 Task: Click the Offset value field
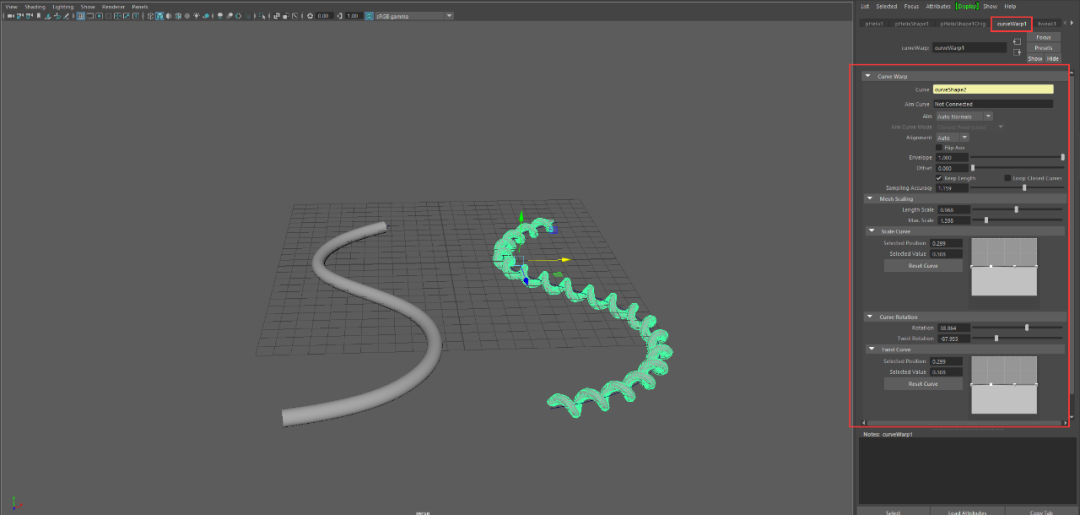click(x=951, y=168)
